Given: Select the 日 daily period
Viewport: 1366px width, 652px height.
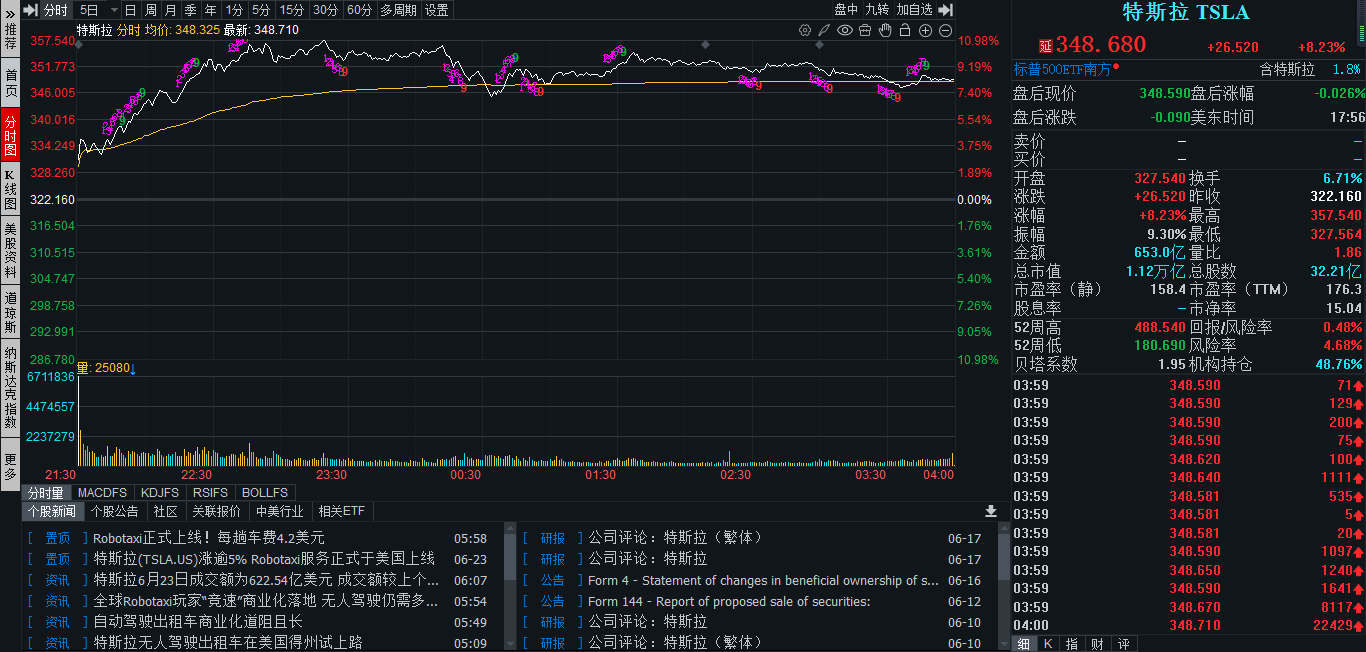Looking at the screenshot, I should 131,10.
